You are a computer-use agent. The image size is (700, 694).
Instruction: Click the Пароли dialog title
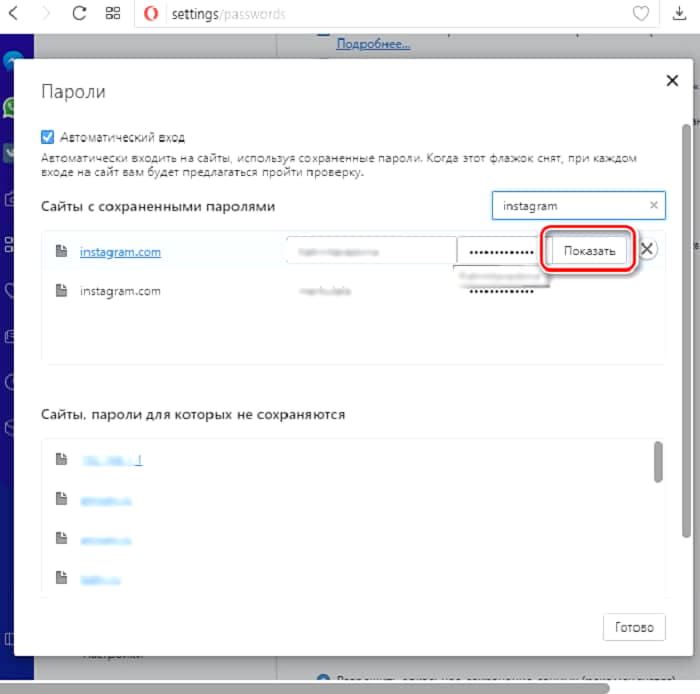tap(73, 91)
